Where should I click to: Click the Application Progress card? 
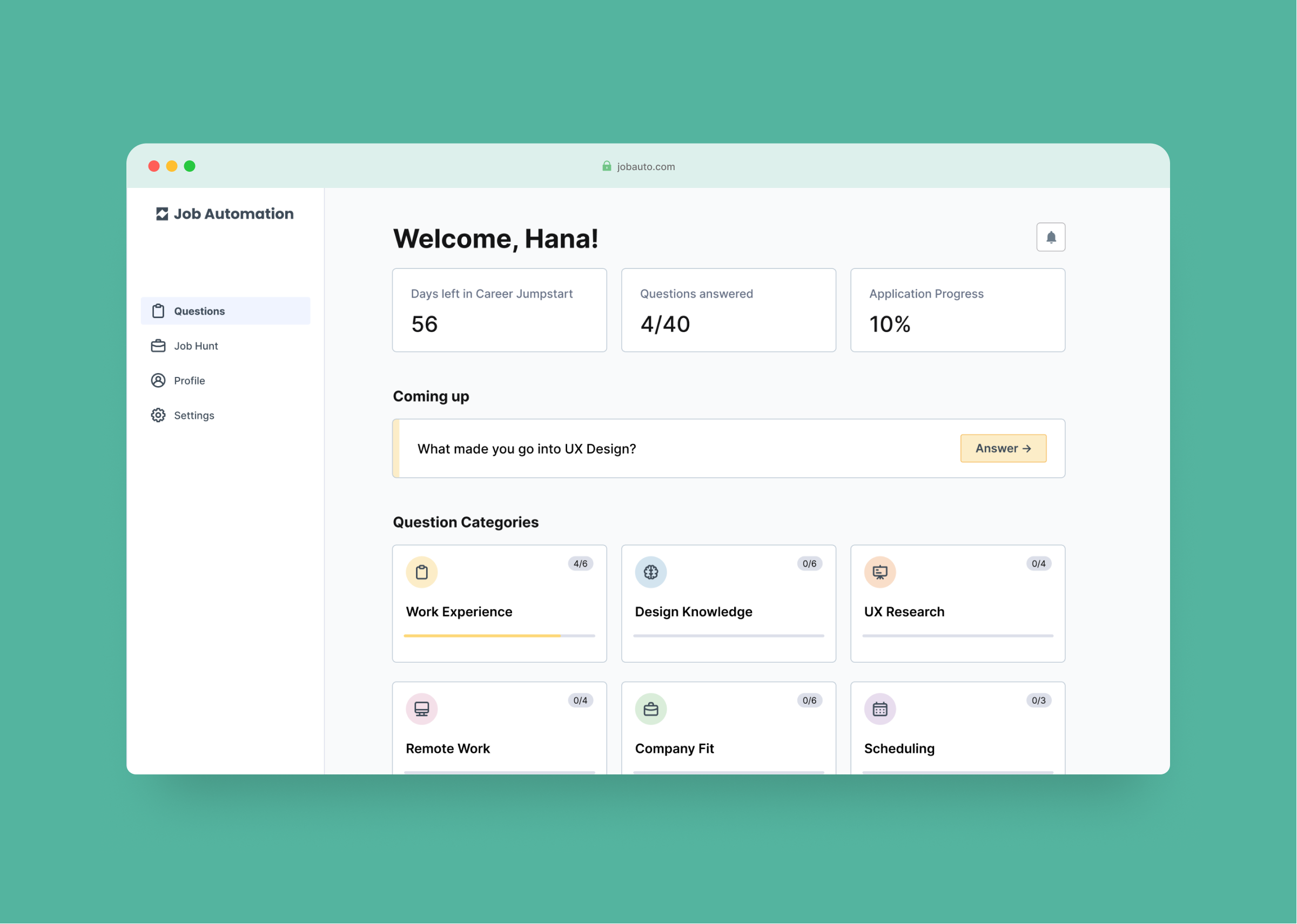click(x=957, y=310)
